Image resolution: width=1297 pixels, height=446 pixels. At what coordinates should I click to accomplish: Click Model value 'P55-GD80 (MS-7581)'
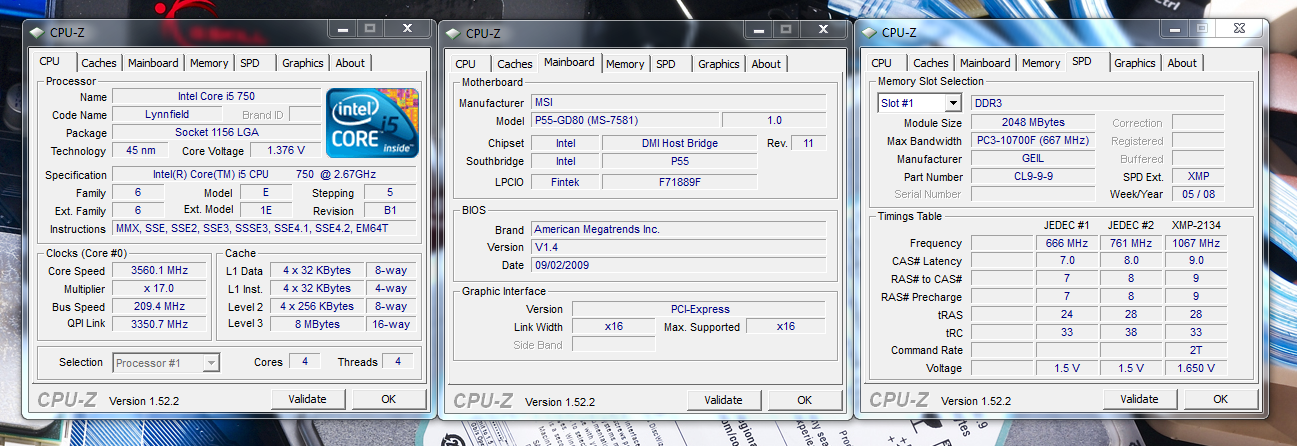click(624, 121)
